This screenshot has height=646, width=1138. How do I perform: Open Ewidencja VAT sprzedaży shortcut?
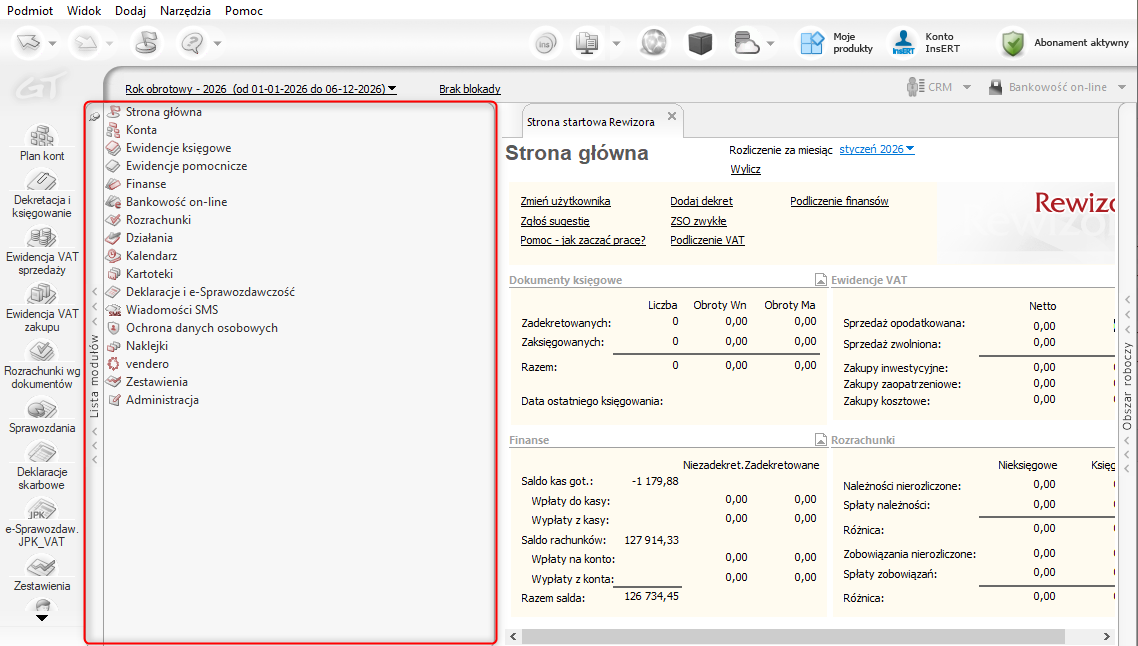tap(42, 251)
